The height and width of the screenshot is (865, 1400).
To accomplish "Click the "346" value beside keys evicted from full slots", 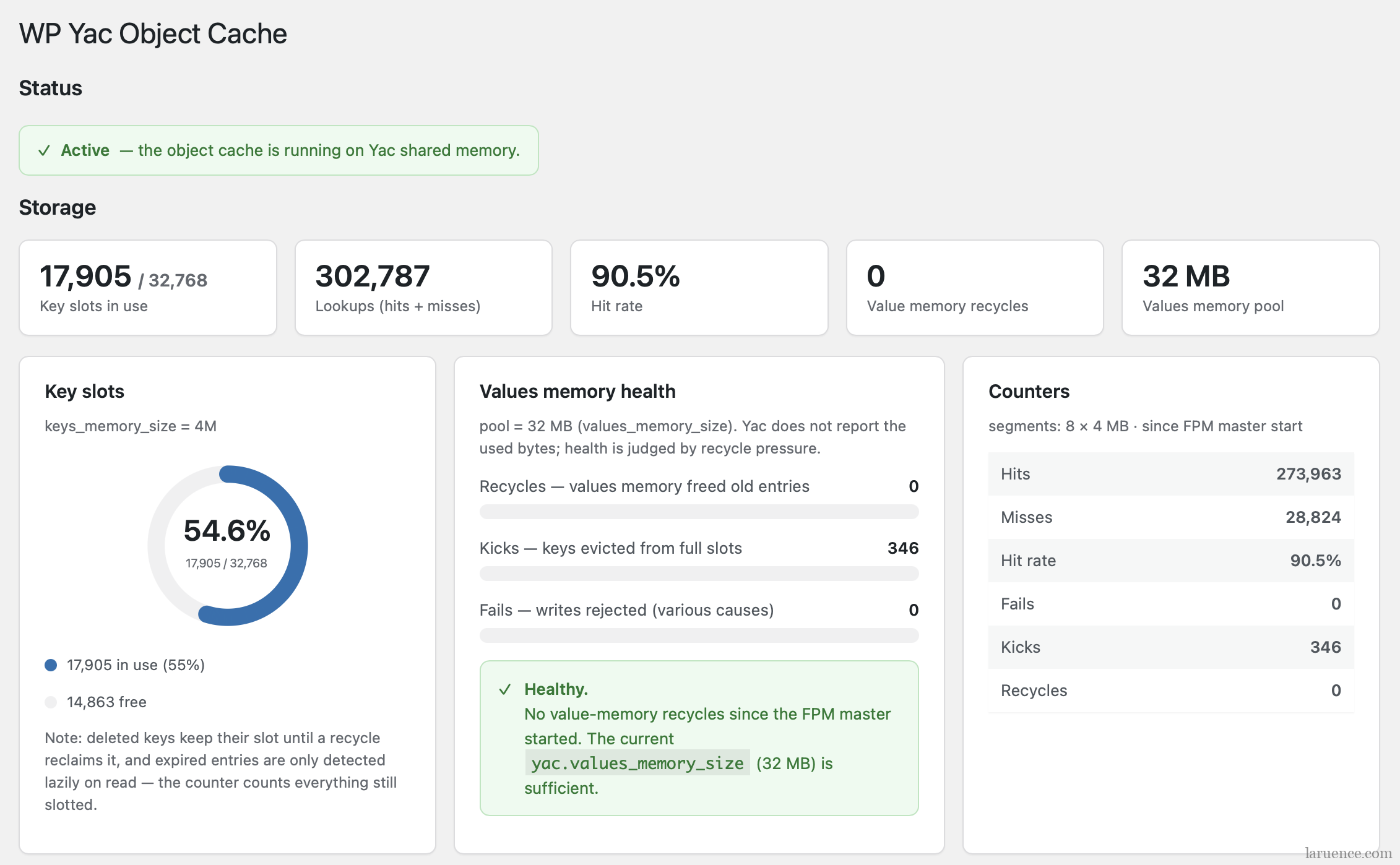I will [903, 548].
